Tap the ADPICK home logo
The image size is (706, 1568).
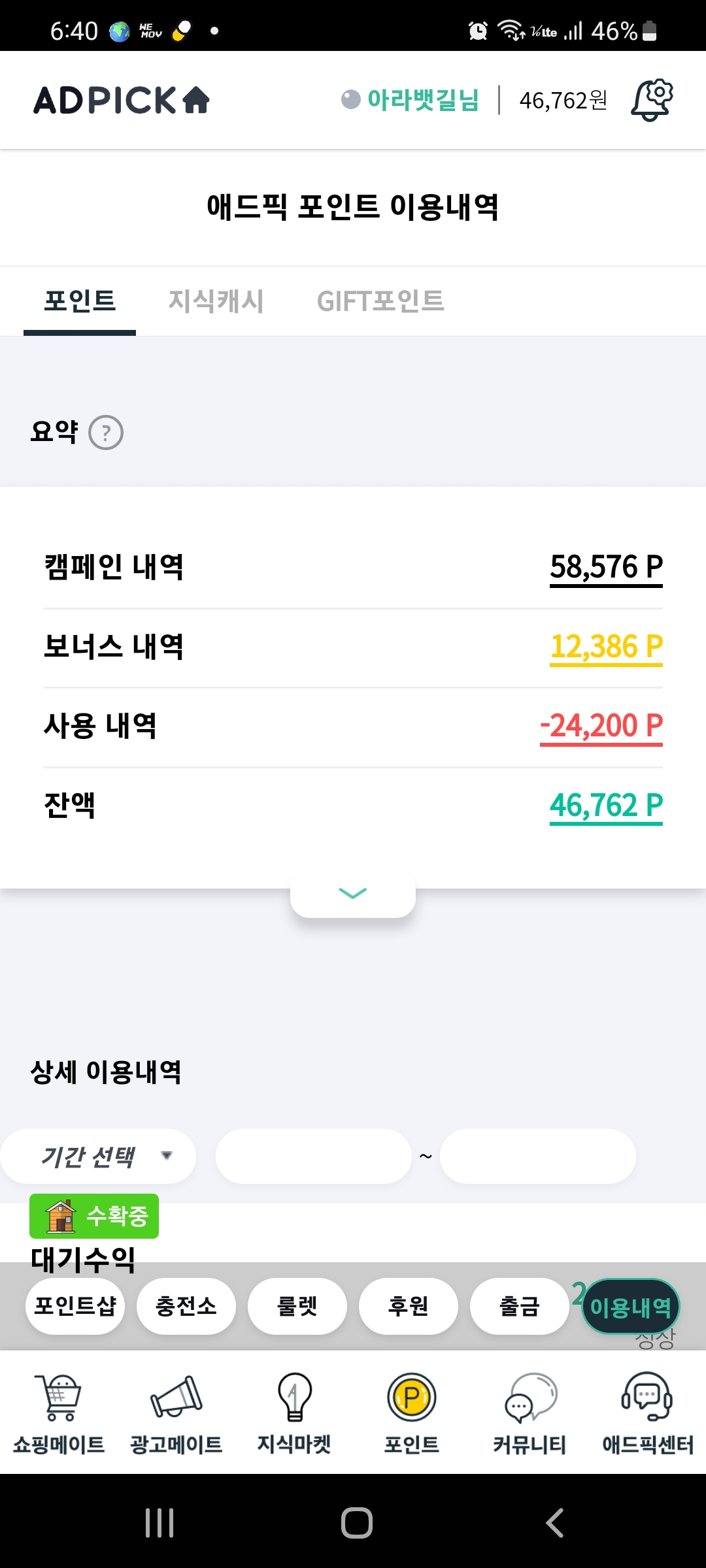[122, 100]
